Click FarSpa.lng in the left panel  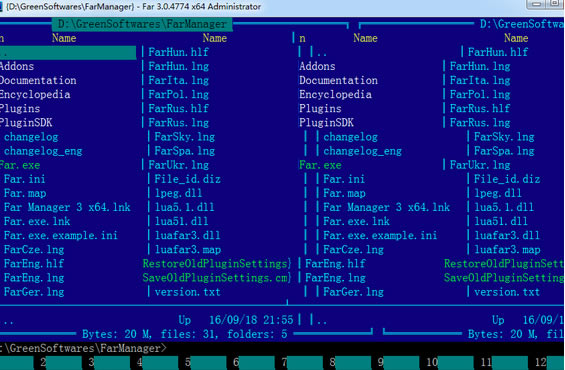[x=185, y=151]
